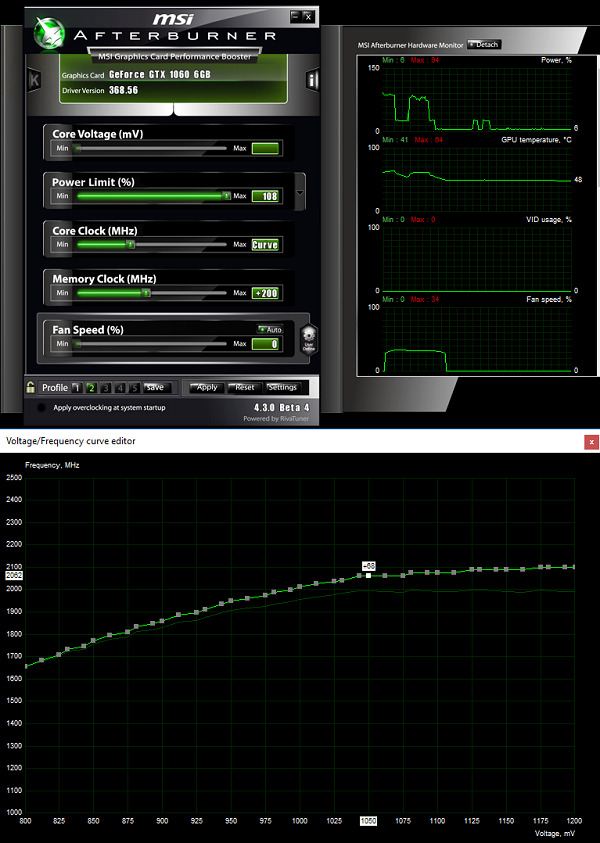This screenshot has height=843, width=600.
Task: Detach the Hardware Monitor
Action: click(484, 45)
